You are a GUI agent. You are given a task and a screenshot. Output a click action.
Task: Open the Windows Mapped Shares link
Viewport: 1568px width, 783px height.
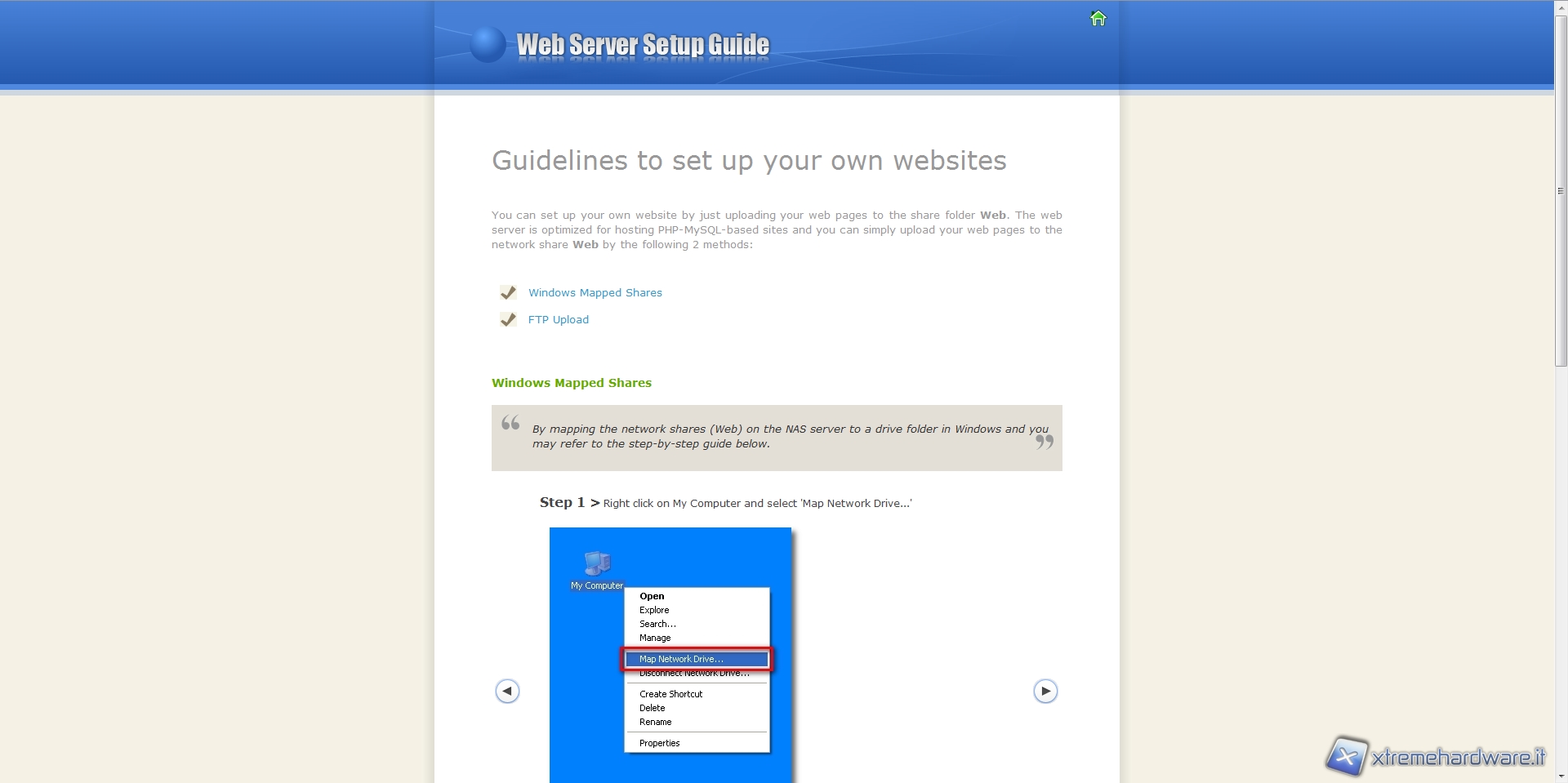click(595, 293)
